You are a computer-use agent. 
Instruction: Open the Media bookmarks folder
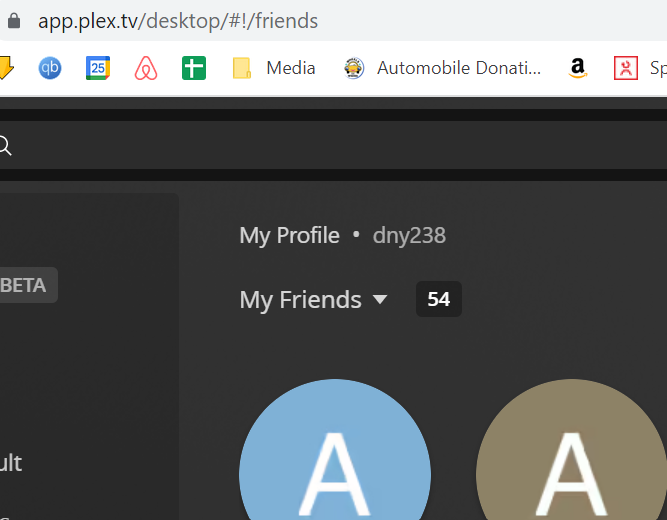pyautogui.click(x=274, y=68)
